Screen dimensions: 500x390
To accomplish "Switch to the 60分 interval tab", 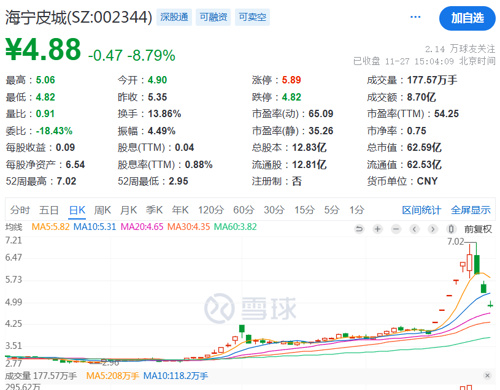I will (x=244, y=210).
